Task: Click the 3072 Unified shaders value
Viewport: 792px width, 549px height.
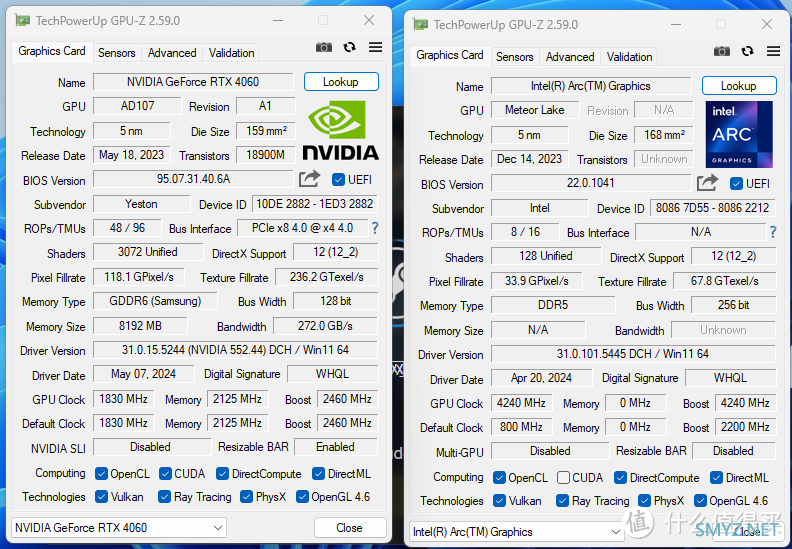Action: pos(148,252)
